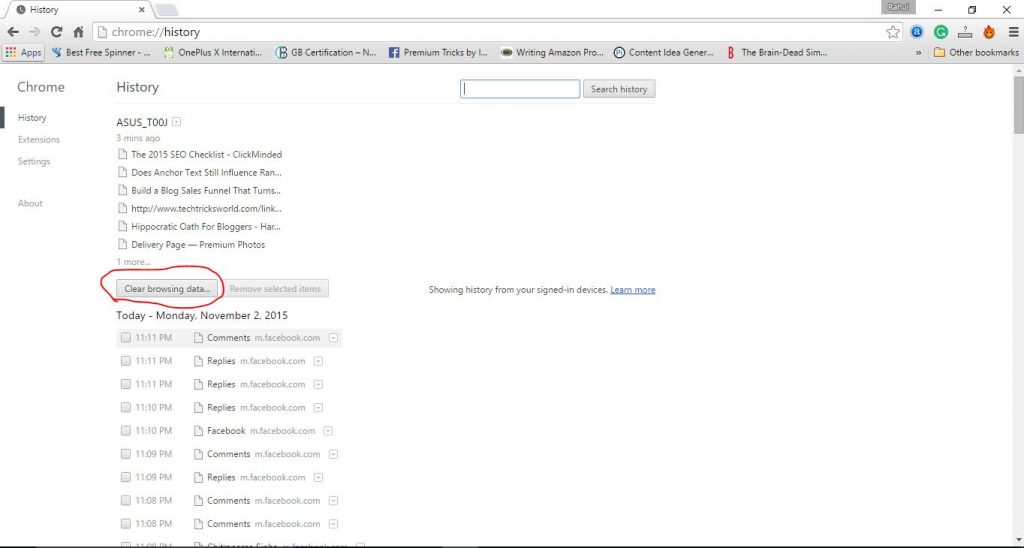Show the '1 more...' device entries
The image size is (1024, 548).
point(133,262)
